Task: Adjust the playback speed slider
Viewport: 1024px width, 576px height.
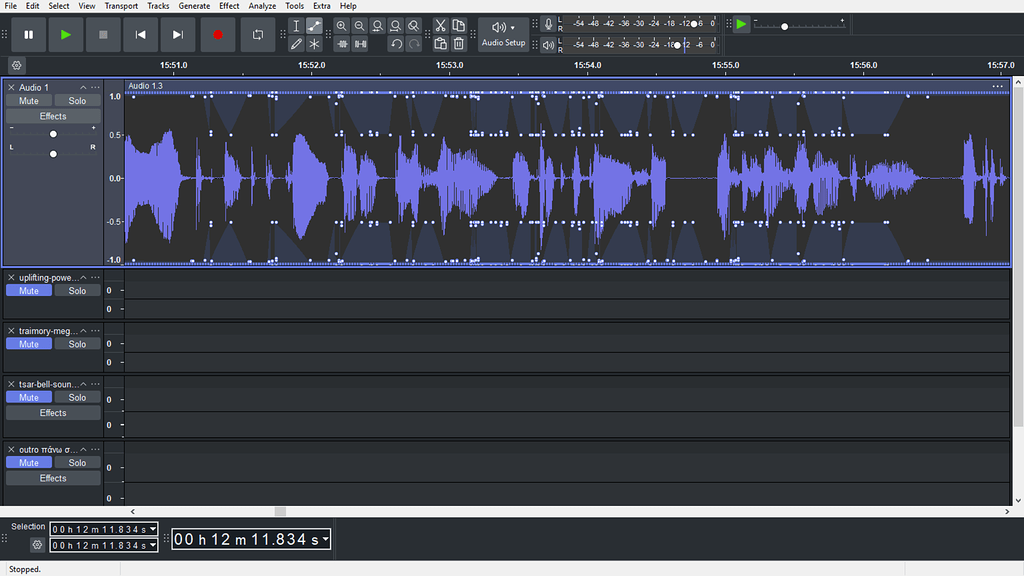Action: pos(784,25)
